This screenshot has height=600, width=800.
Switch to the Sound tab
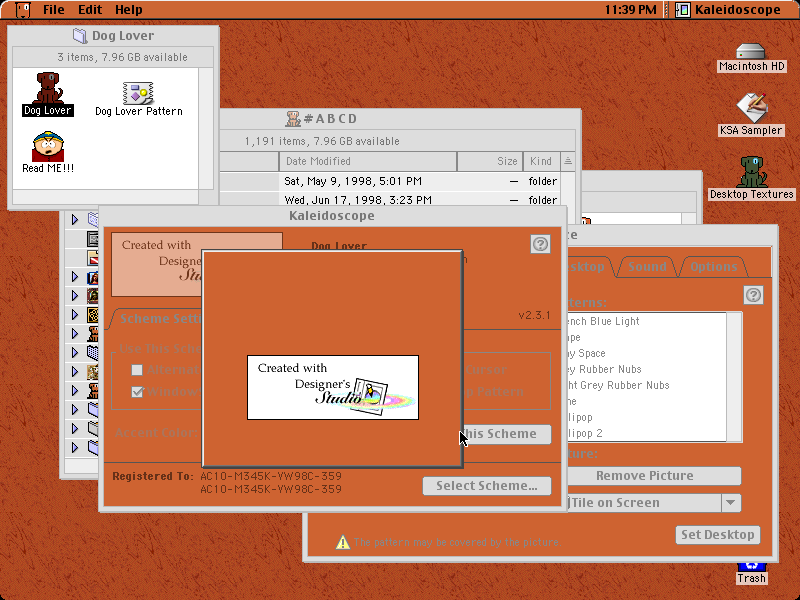(x=647, y=266)
